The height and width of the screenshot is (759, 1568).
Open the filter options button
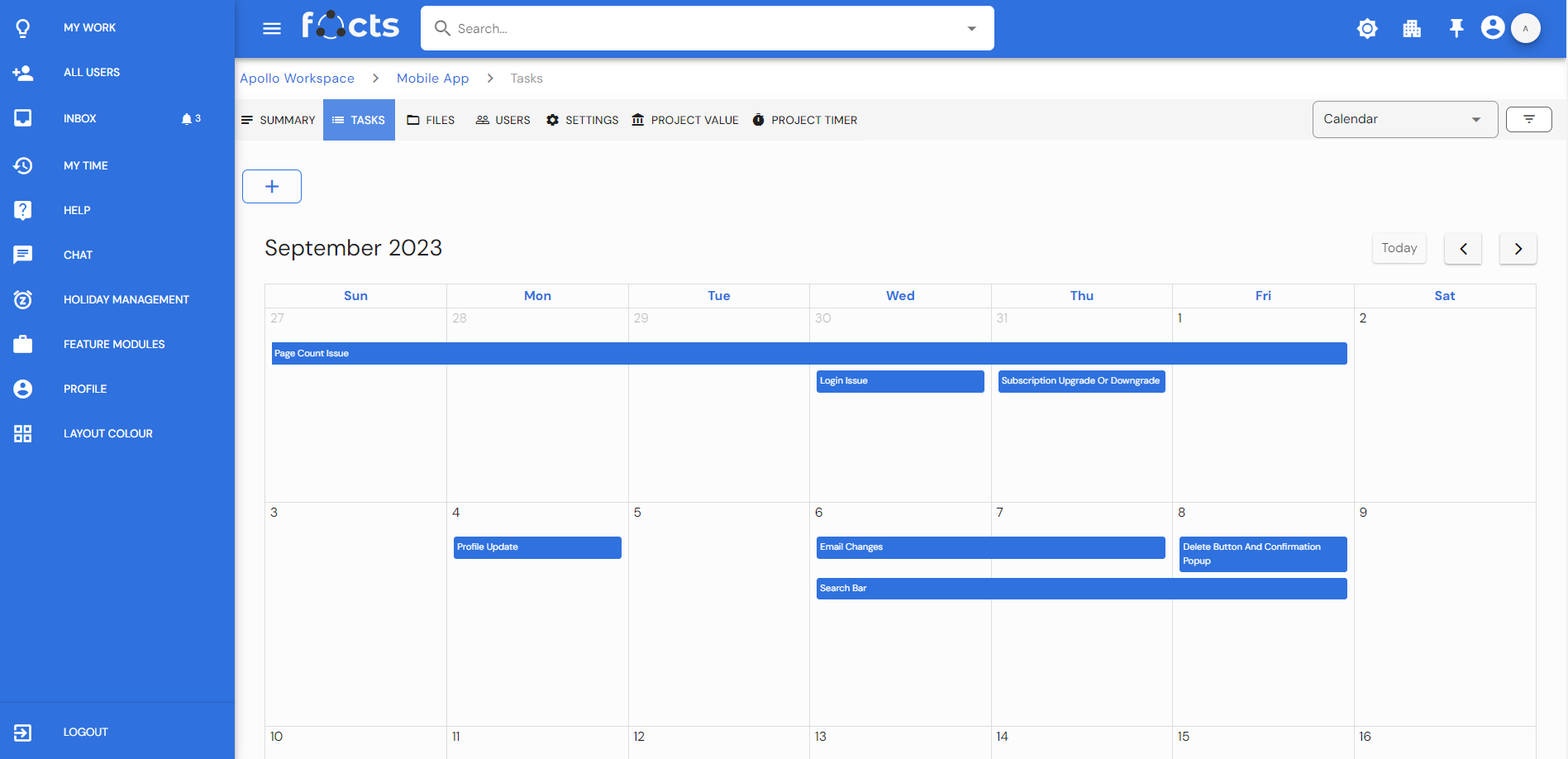(x=1528, y=120)
